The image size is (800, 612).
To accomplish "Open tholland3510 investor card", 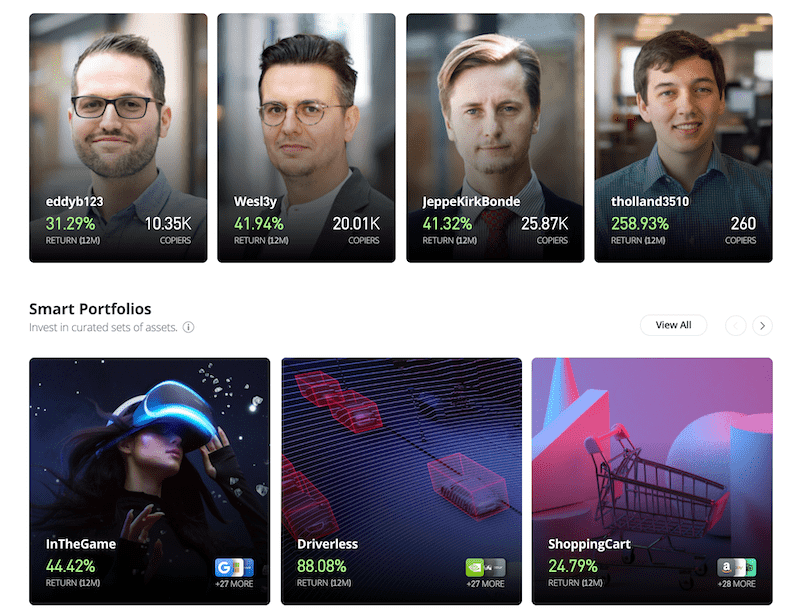I will [683, 138].
